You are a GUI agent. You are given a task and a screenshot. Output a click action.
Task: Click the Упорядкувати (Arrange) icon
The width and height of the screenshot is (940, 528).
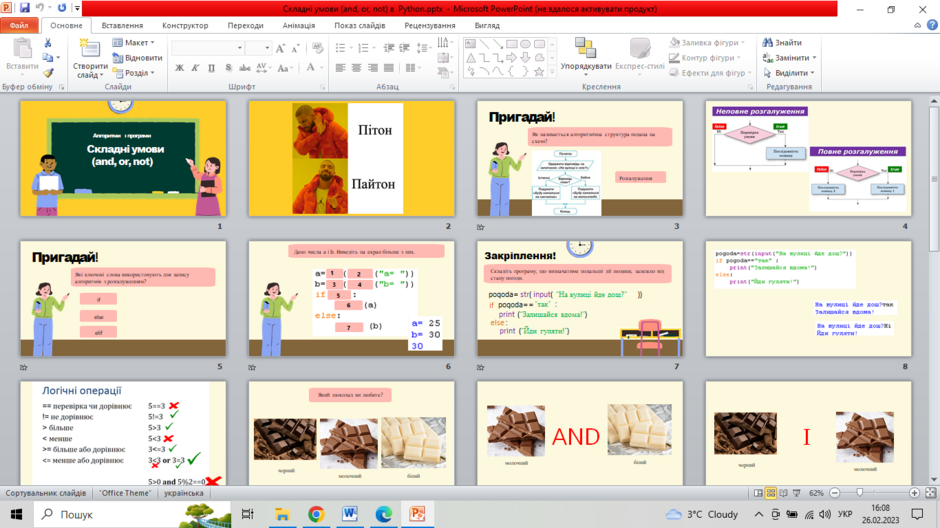(585, 49)
